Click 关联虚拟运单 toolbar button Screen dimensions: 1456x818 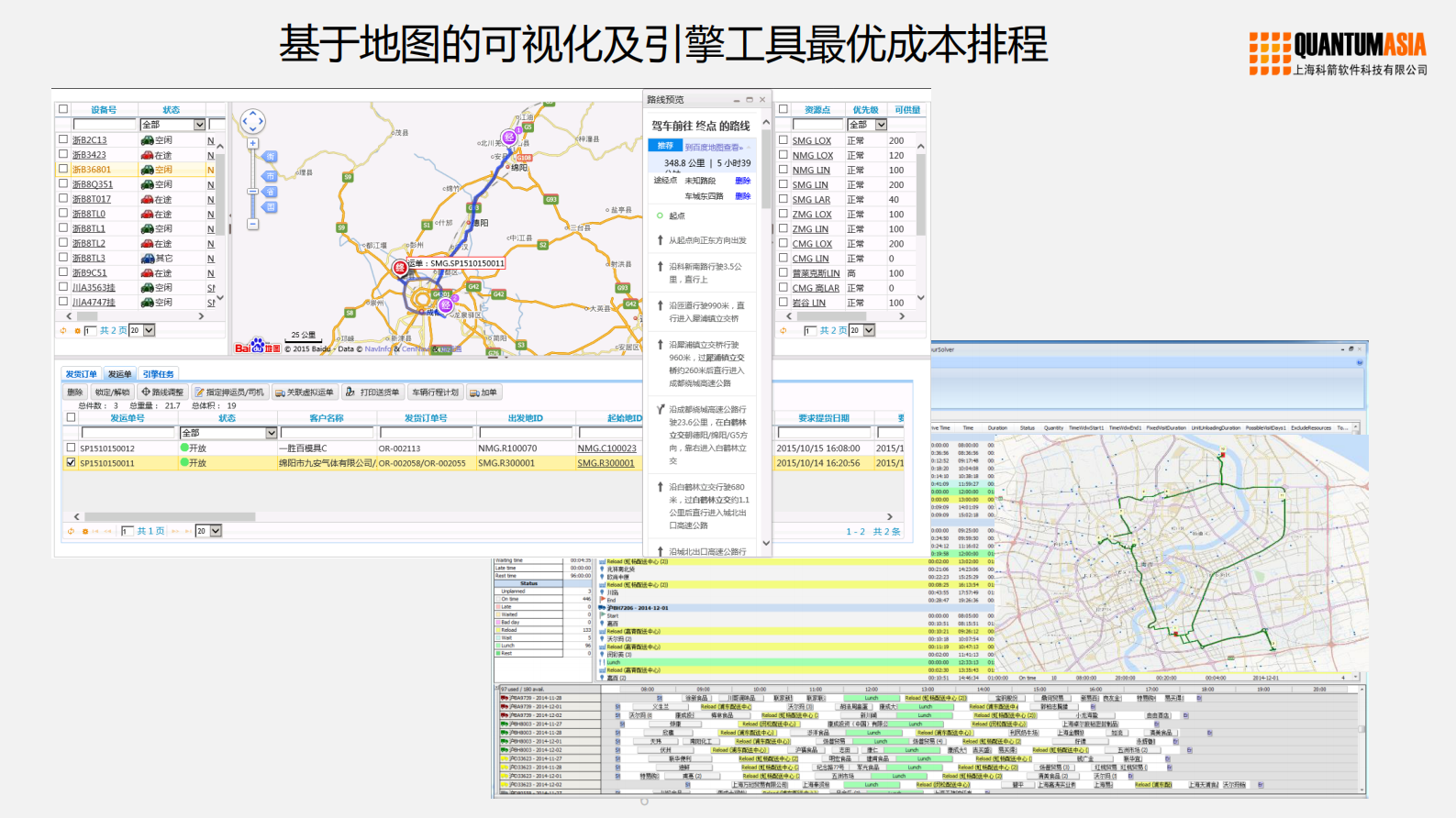305,392
